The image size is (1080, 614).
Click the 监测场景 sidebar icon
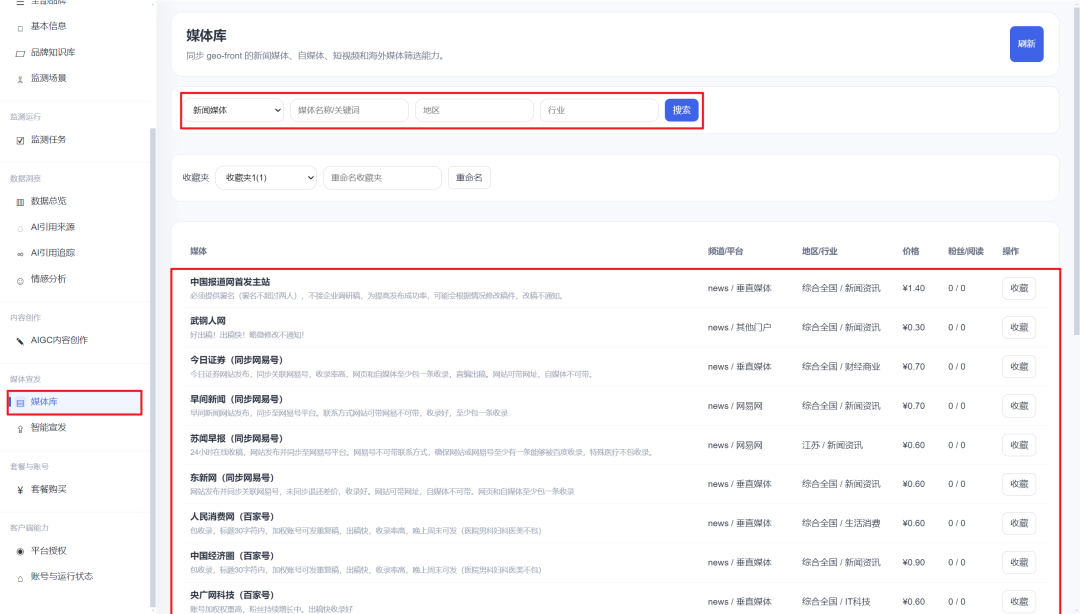20,79
